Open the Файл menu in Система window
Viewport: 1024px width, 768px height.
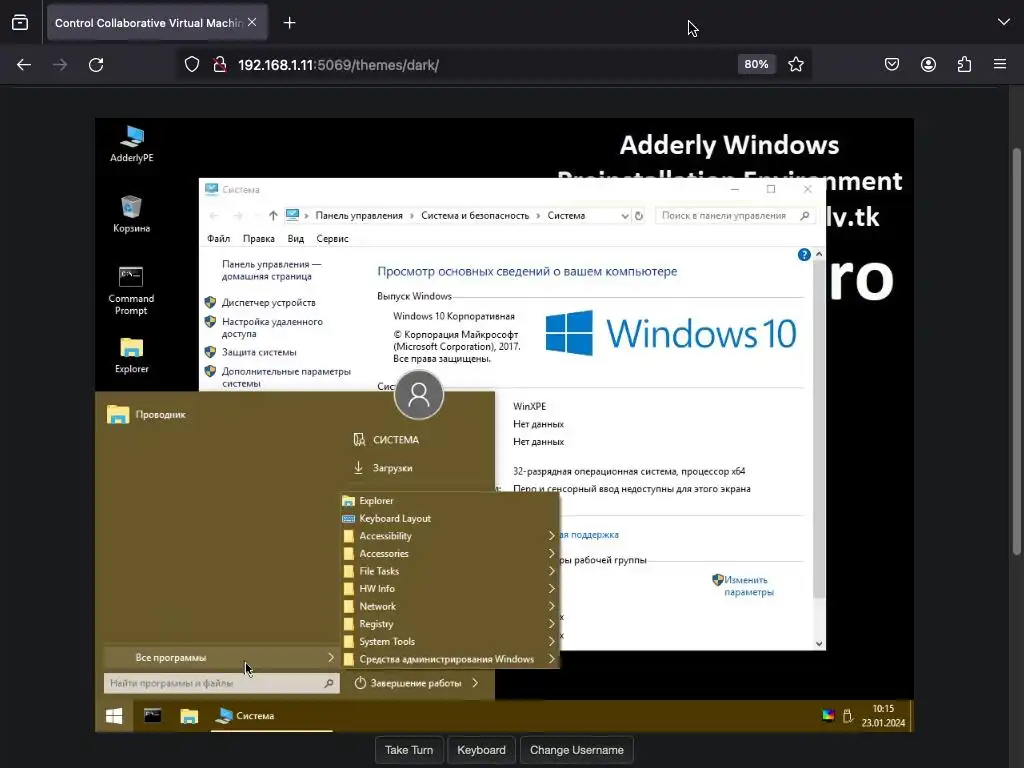click(x=219, y=239)
